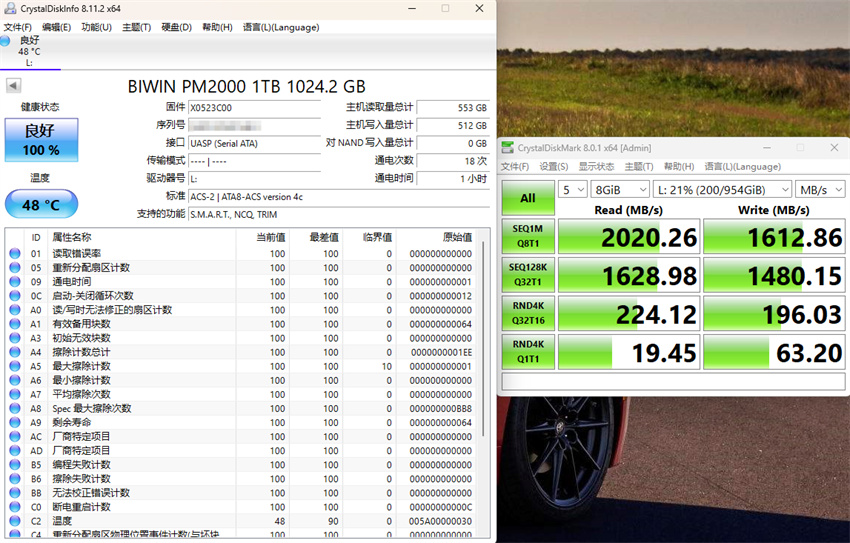The width and height of the screenshot is (850, 543).
Task: Click the 属性名称 column header
Action: [72, 237]
